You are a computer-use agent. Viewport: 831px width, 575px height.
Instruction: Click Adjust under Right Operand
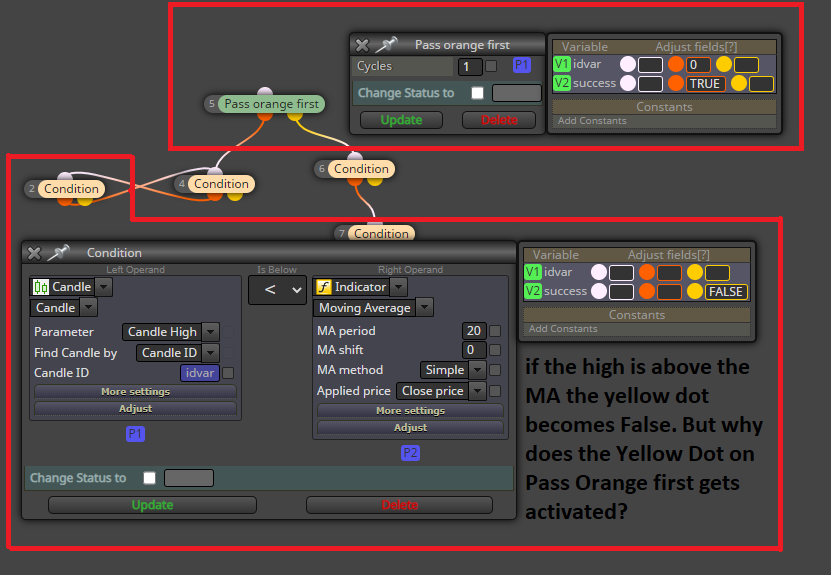[410, 428]
